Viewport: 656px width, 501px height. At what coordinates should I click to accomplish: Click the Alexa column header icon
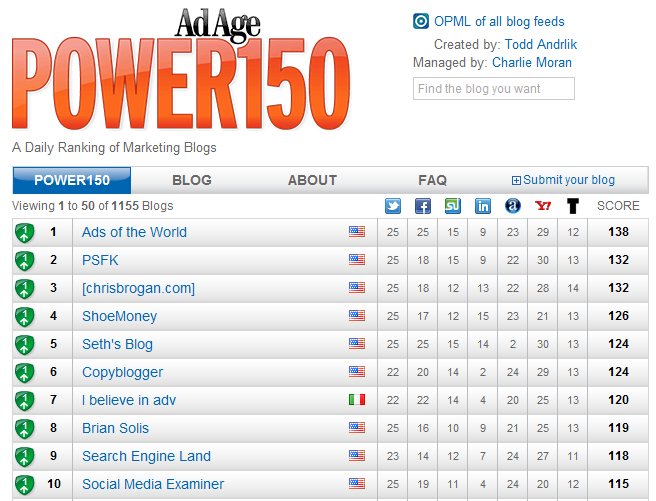(x=513, y=206)
